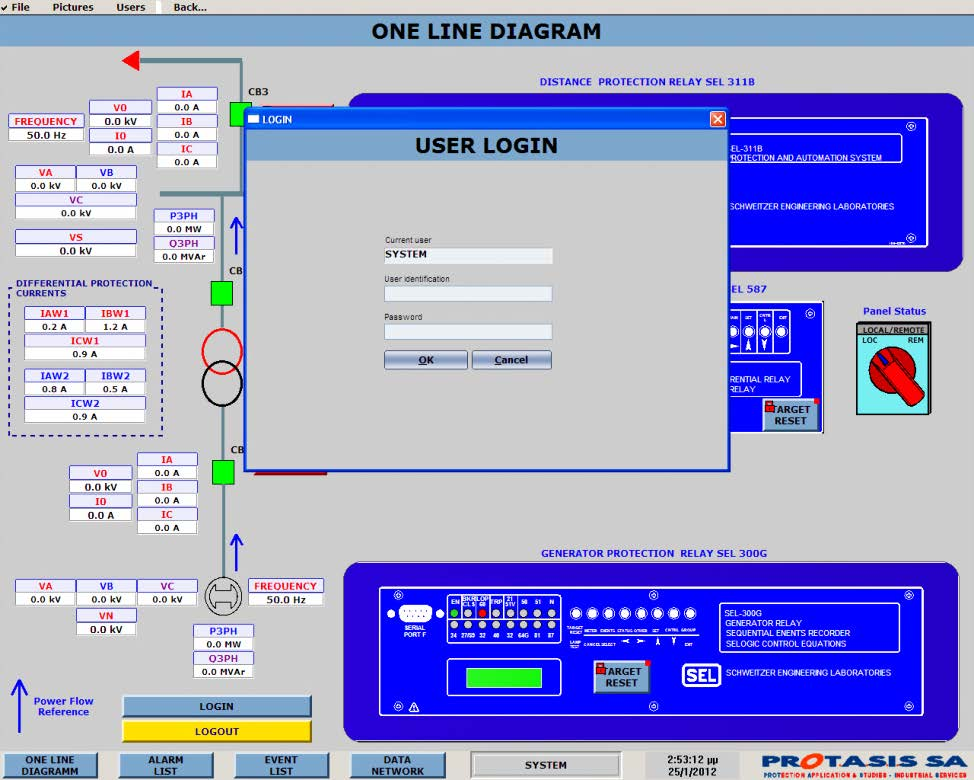Click the red outgoing line arrow at top
This screenshot has width=974, height=780.
[131, 61]
